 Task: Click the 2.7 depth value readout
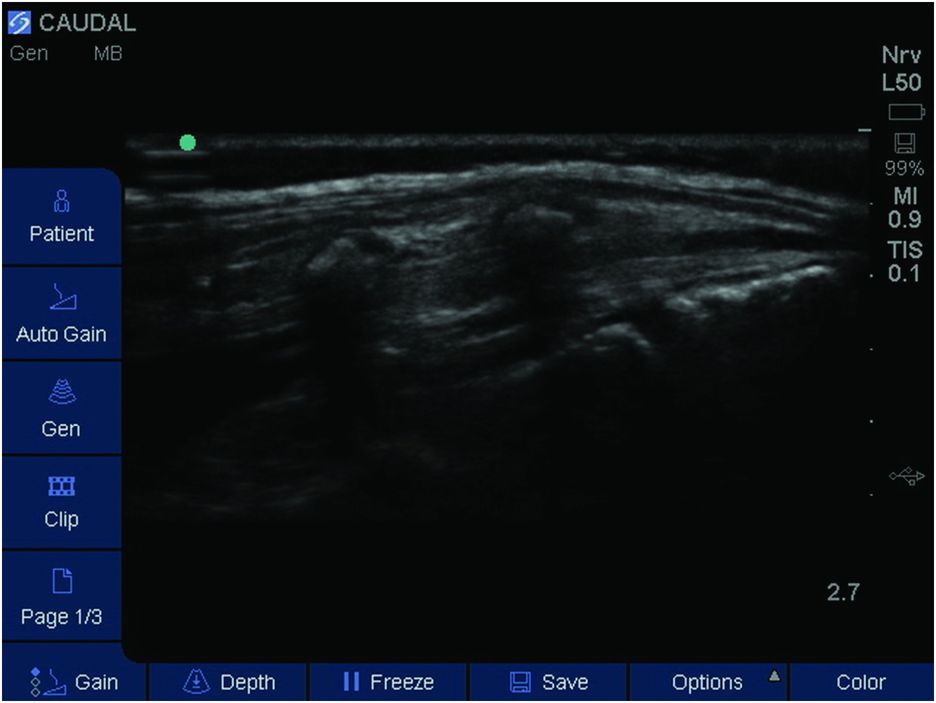[x=842, y=592]
